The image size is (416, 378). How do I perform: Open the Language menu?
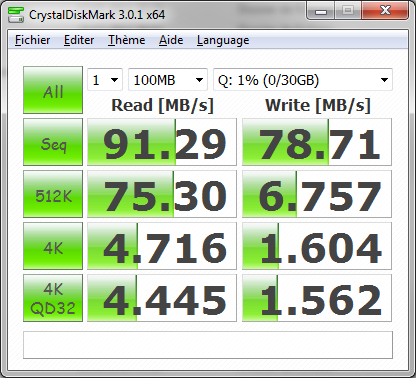tap(223, 40)
